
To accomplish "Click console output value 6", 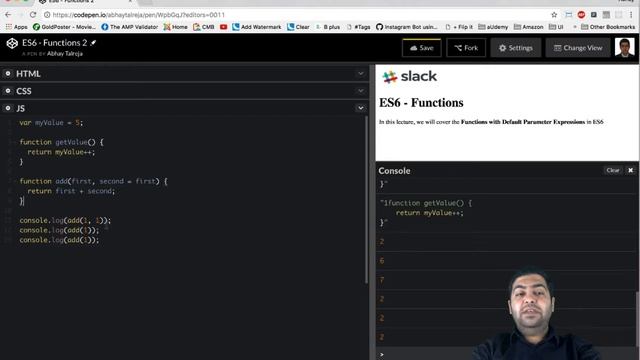I will pyautogui.click(x=382, y=260).
